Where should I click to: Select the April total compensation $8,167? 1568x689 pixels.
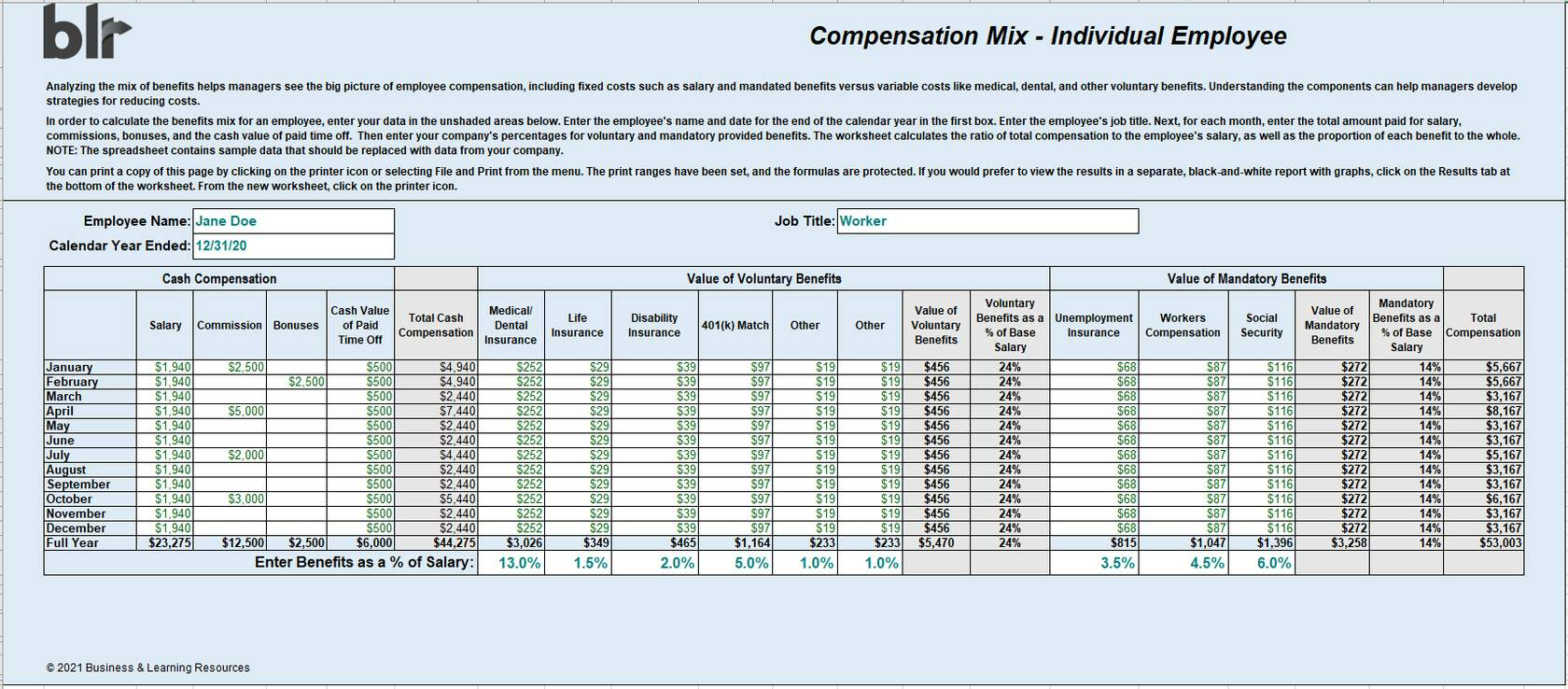click(x=1483, y=411)
